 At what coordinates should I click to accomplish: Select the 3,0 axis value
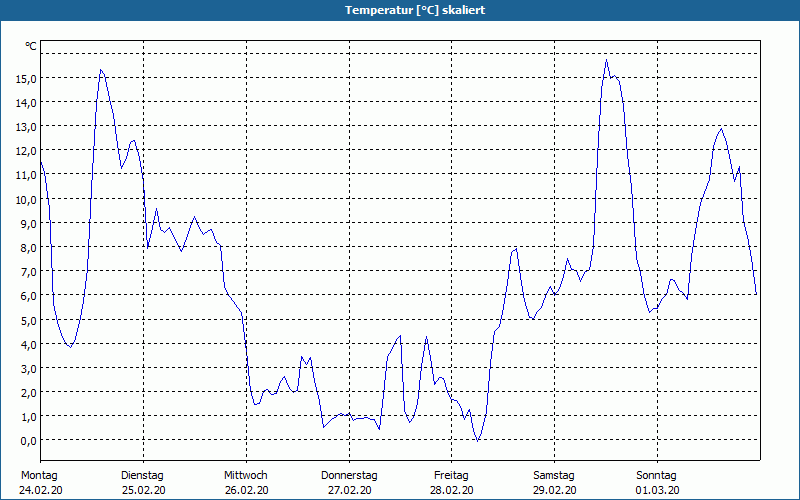pyautogui.click(x=28, y=368)
